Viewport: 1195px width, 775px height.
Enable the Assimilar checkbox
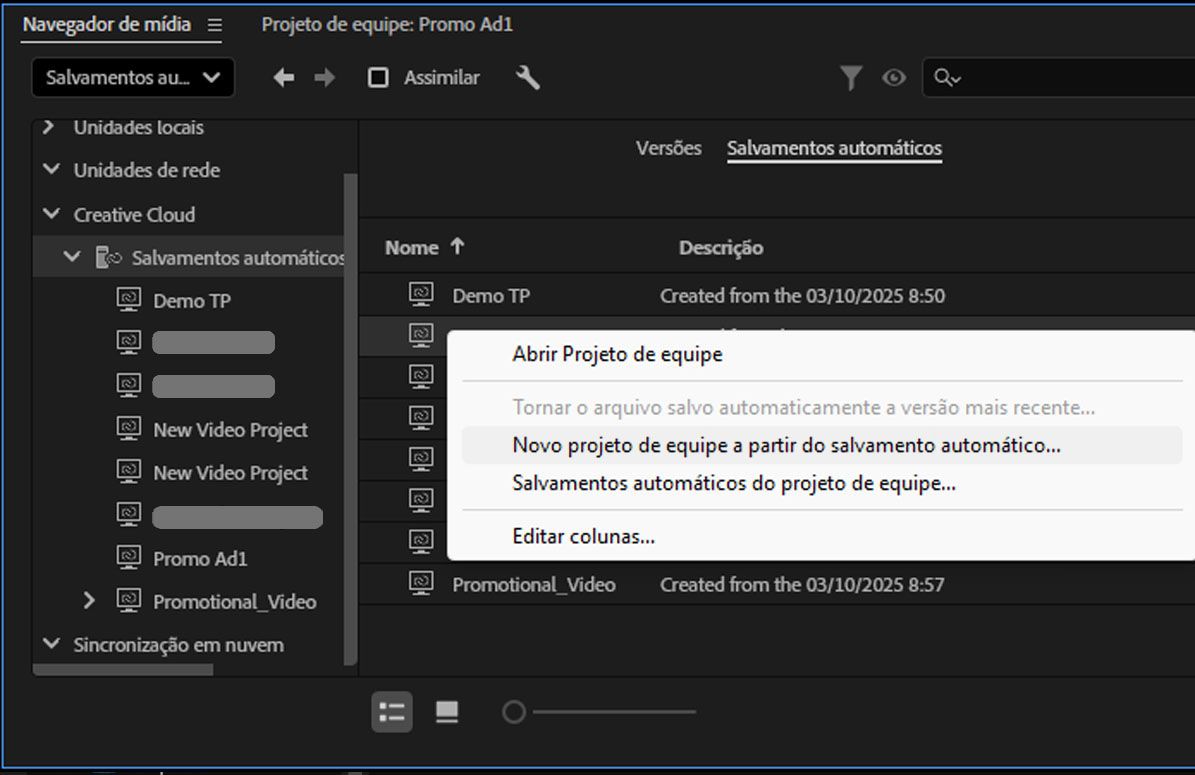379,77
